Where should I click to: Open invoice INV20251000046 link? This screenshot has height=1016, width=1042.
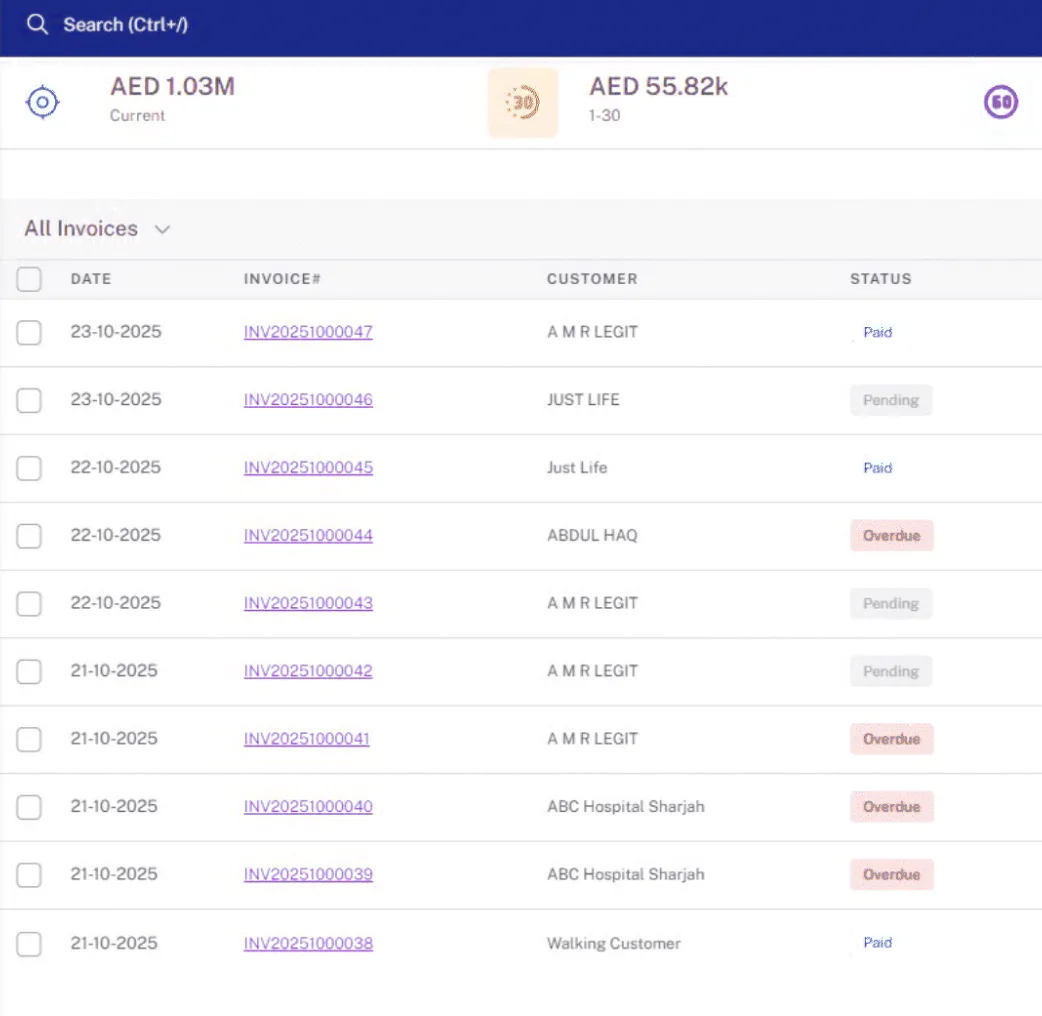tap(308, 399)
